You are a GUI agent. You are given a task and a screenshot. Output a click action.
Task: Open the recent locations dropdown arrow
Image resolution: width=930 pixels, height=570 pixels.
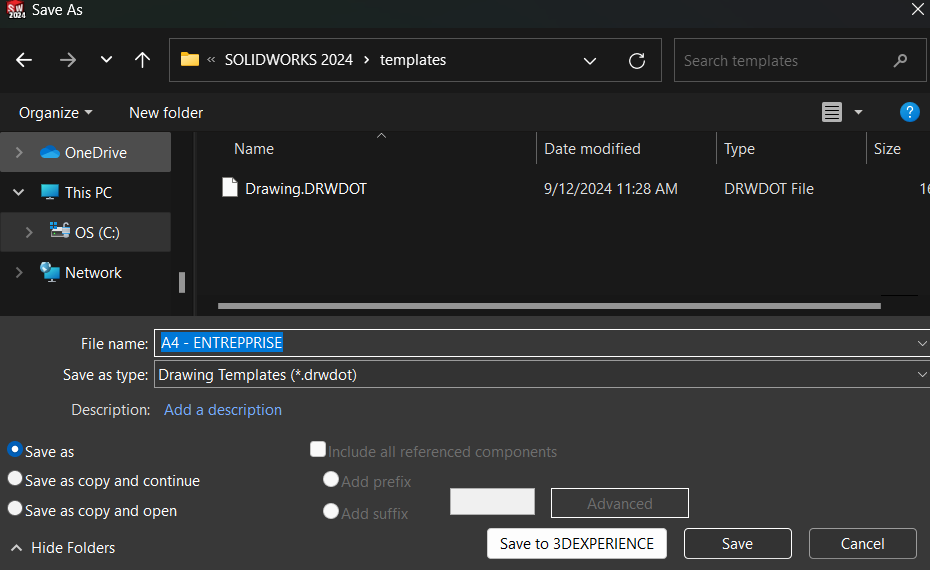pyautogui.click(x=106, y=60)
